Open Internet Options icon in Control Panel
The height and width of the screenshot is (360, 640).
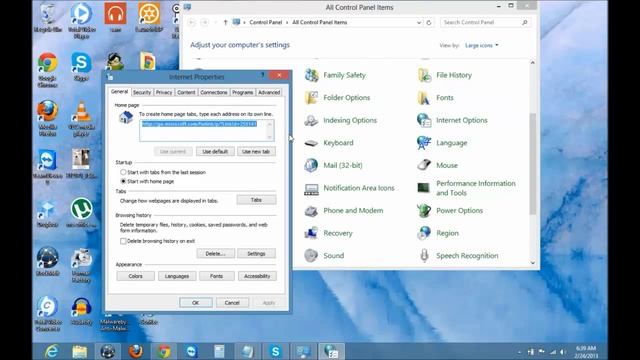(424, 120)
